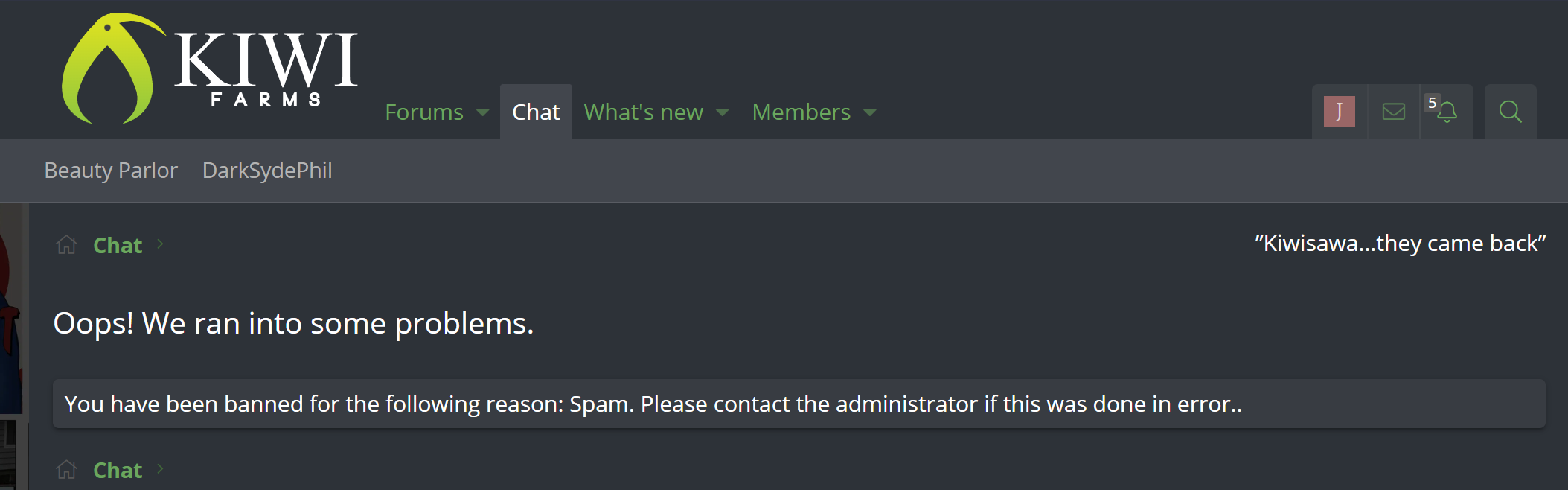Open the envelope inbox icon
1568x490 pixels.
coord(1393,112)
